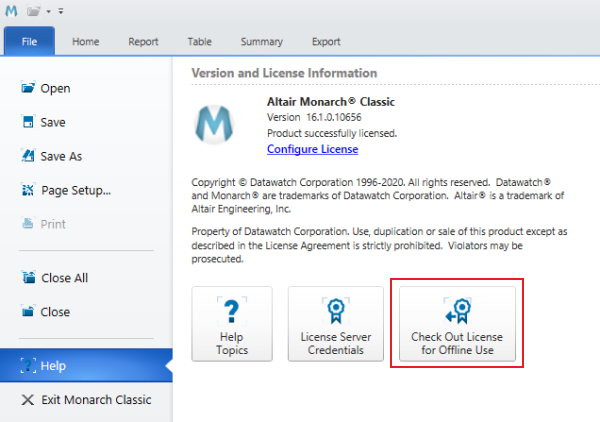Follow the Configure License link

(x=313, y=149)
